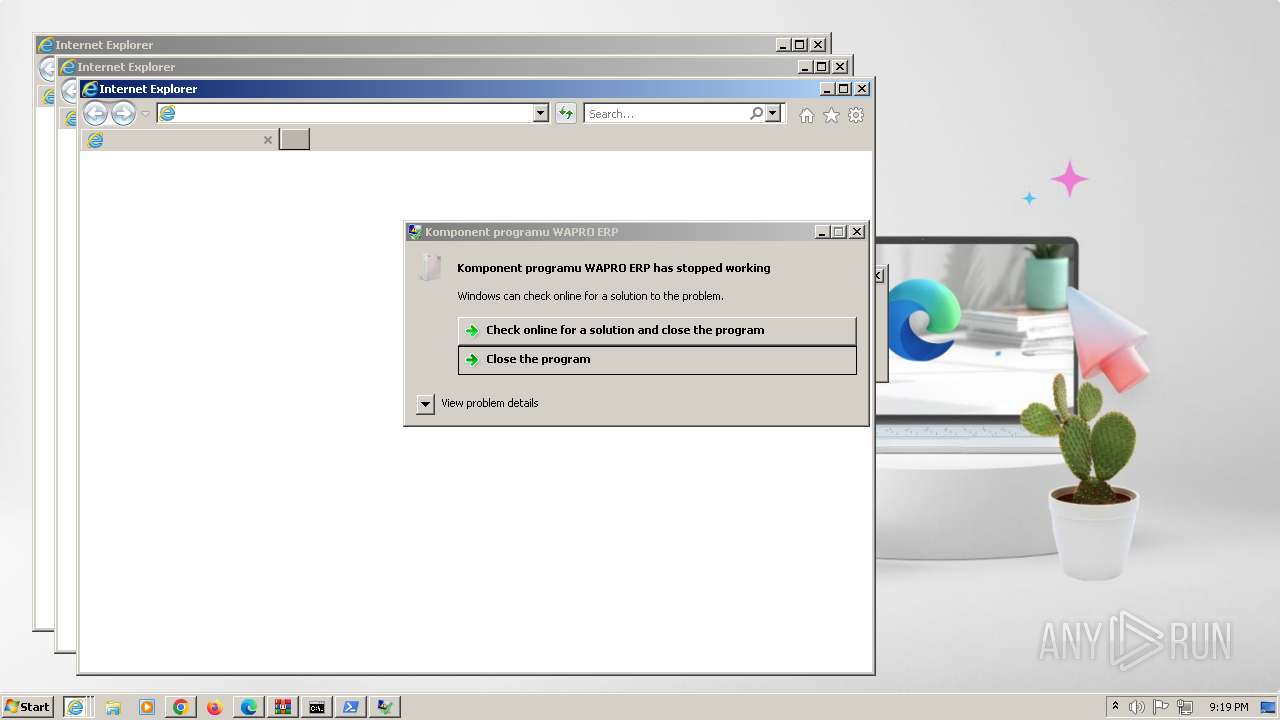This screenshot has width=1280, height=720.
Task: Maximize the front Internet Explorer window
Action: click(x=844, y=89)
